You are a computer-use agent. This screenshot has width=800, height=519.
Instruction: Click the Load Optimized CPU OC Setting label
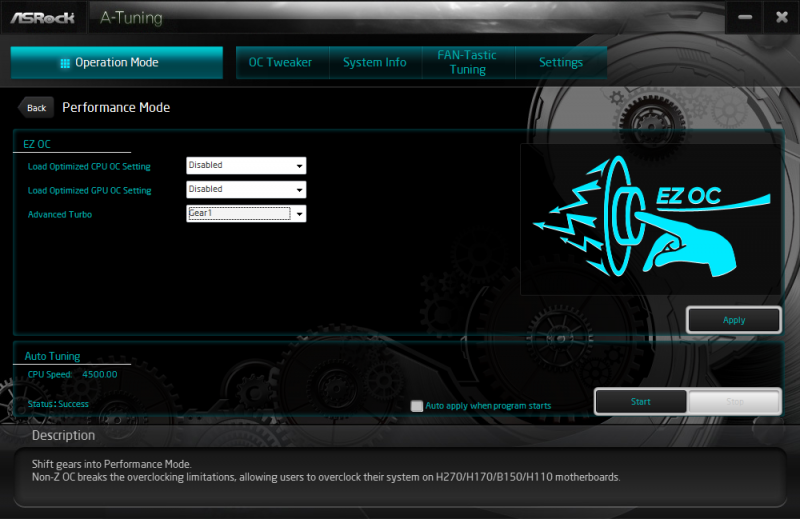coord(89,166)
